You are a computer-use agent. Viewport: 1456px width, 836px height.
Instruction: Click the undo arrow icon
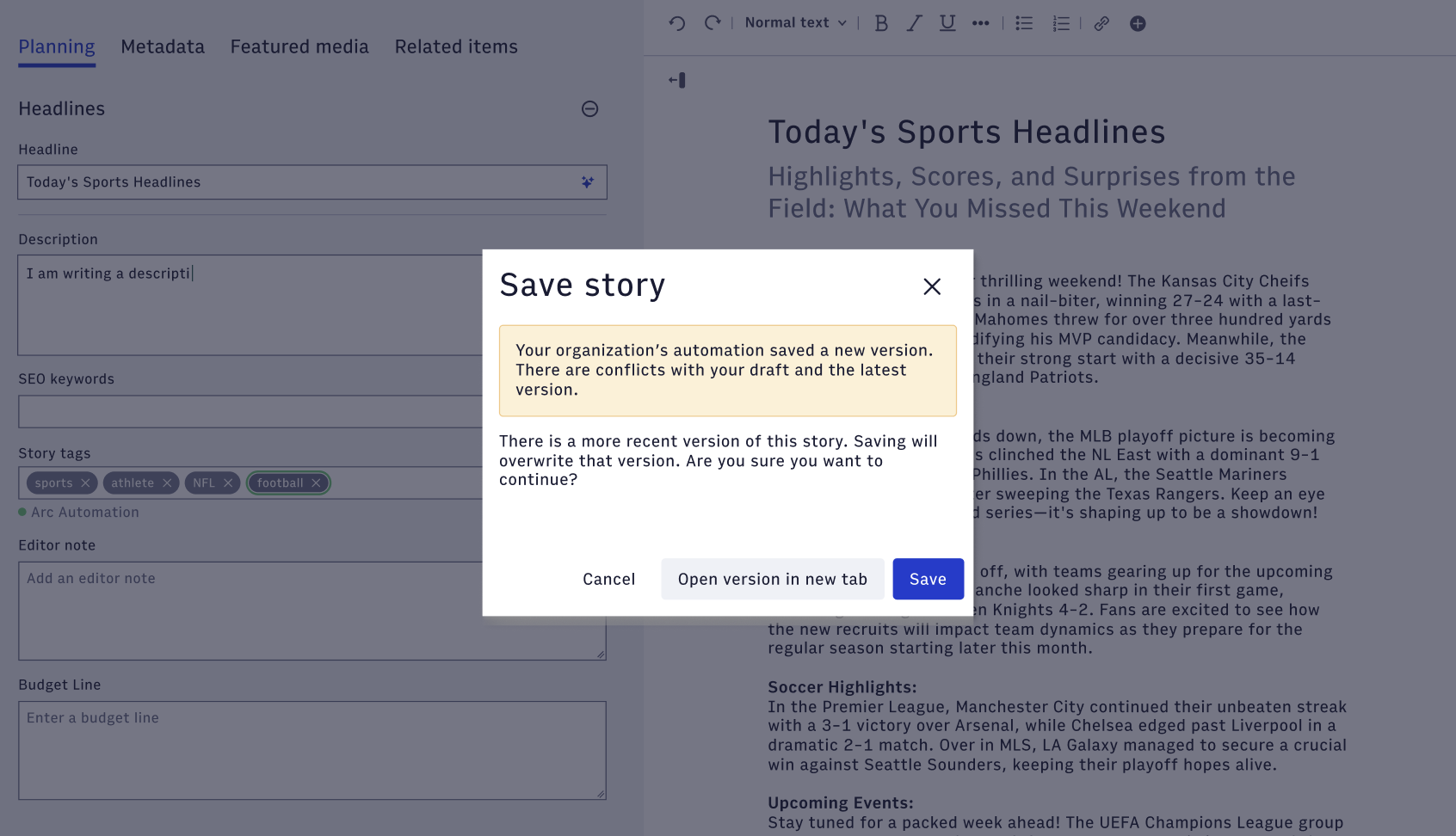[x=677, y=23]
